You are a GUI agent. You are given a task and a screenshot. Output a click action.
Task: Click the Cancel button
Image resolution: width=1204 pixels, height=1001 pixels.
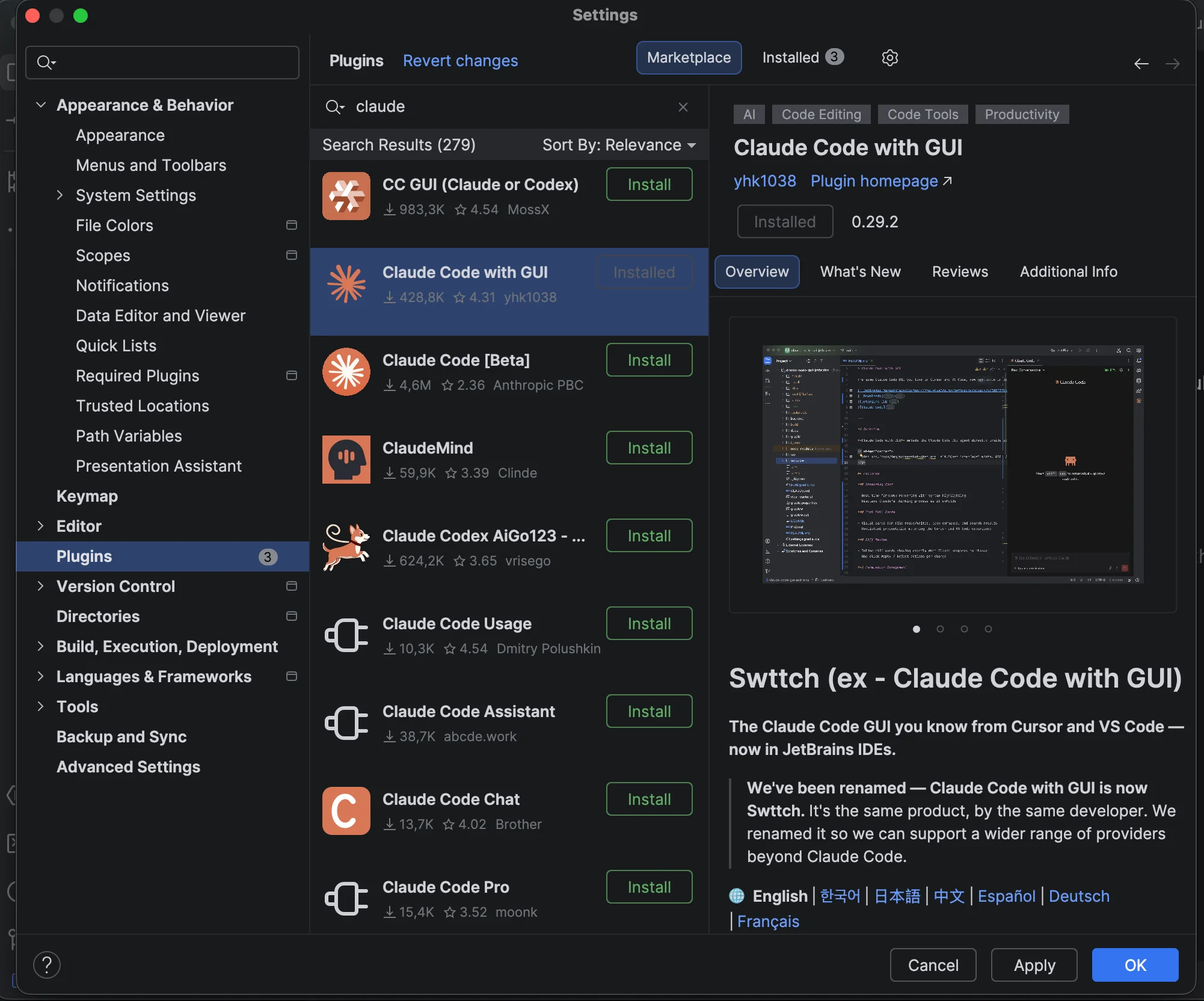pos(933,965)
